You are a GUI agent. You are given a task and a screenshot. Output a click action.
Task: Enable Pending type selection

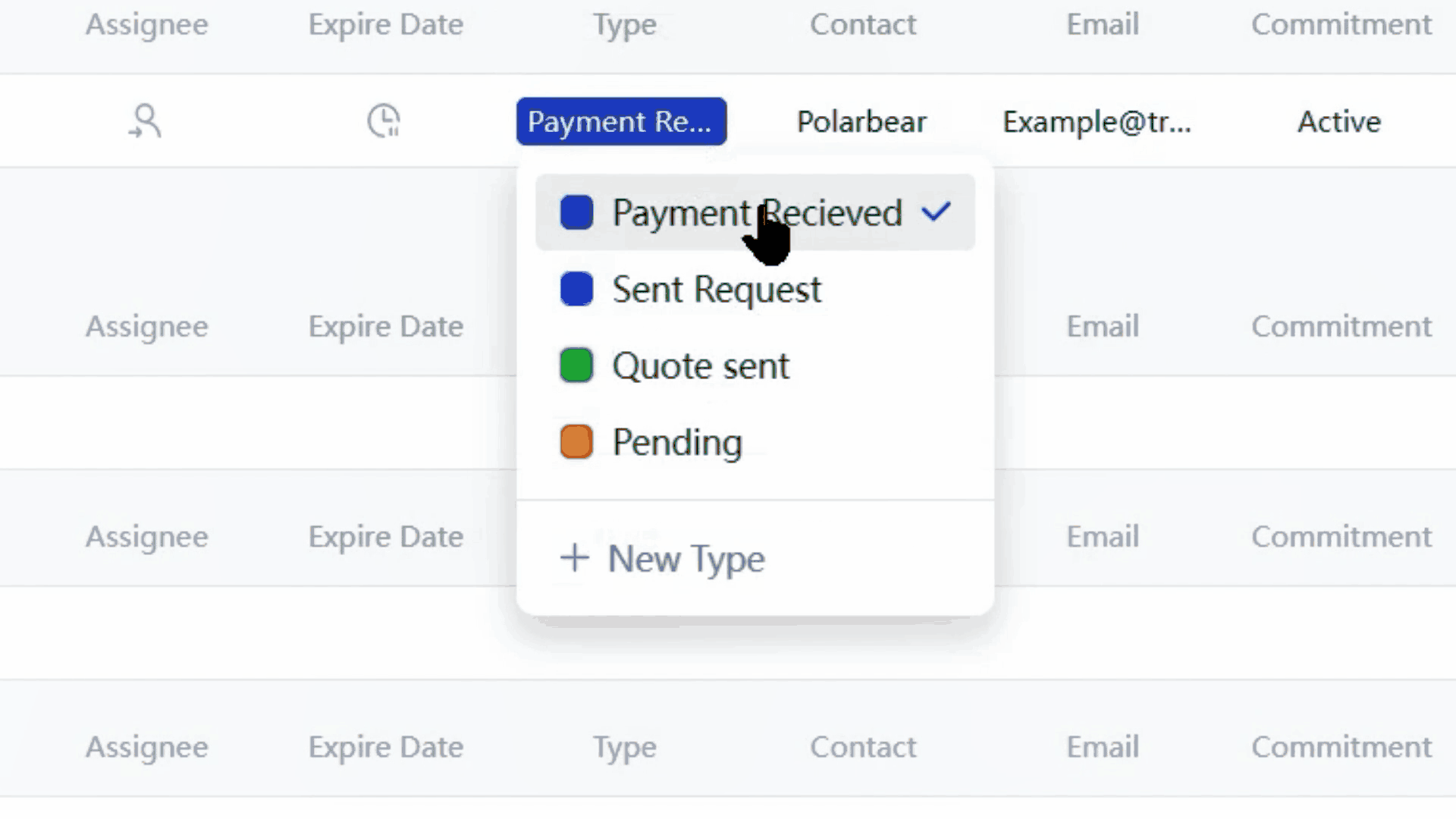[x=677, y=443]
